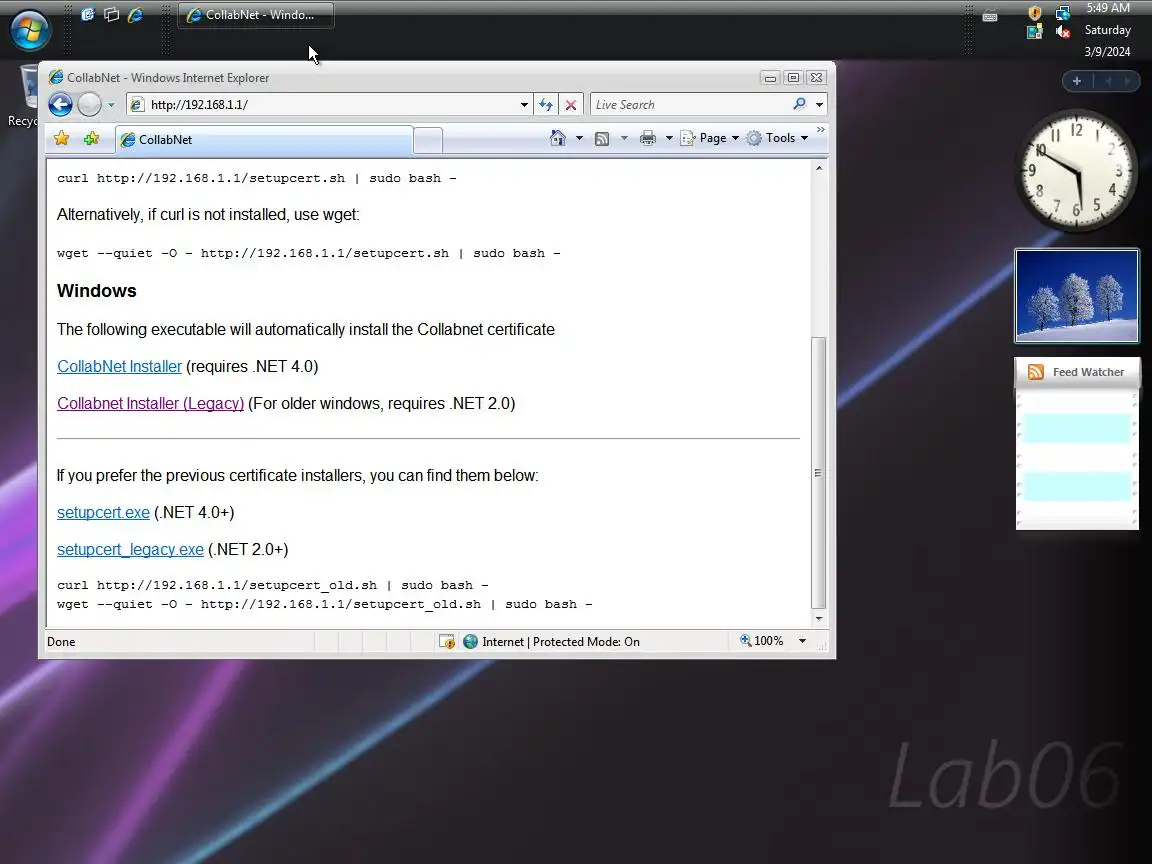Open the Page menu
The image size is (1152, 864).
(x=710, y=138)
